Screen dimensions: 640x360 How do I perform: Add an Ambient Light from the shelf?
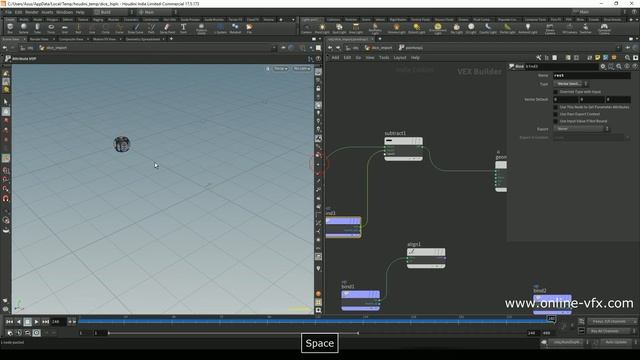(528, 28)
